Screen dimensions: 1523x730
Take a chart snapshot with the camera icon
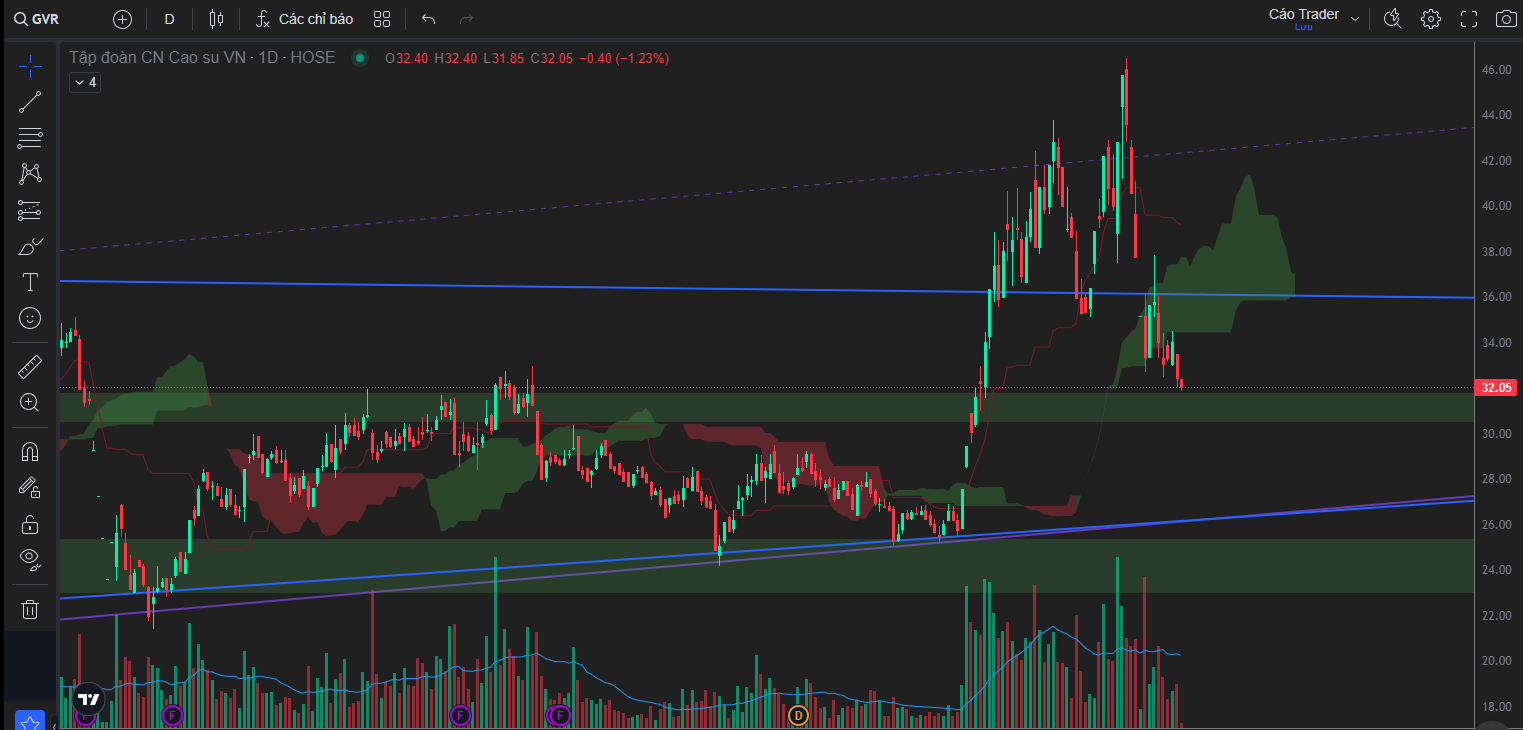[x=1506, y=18]
